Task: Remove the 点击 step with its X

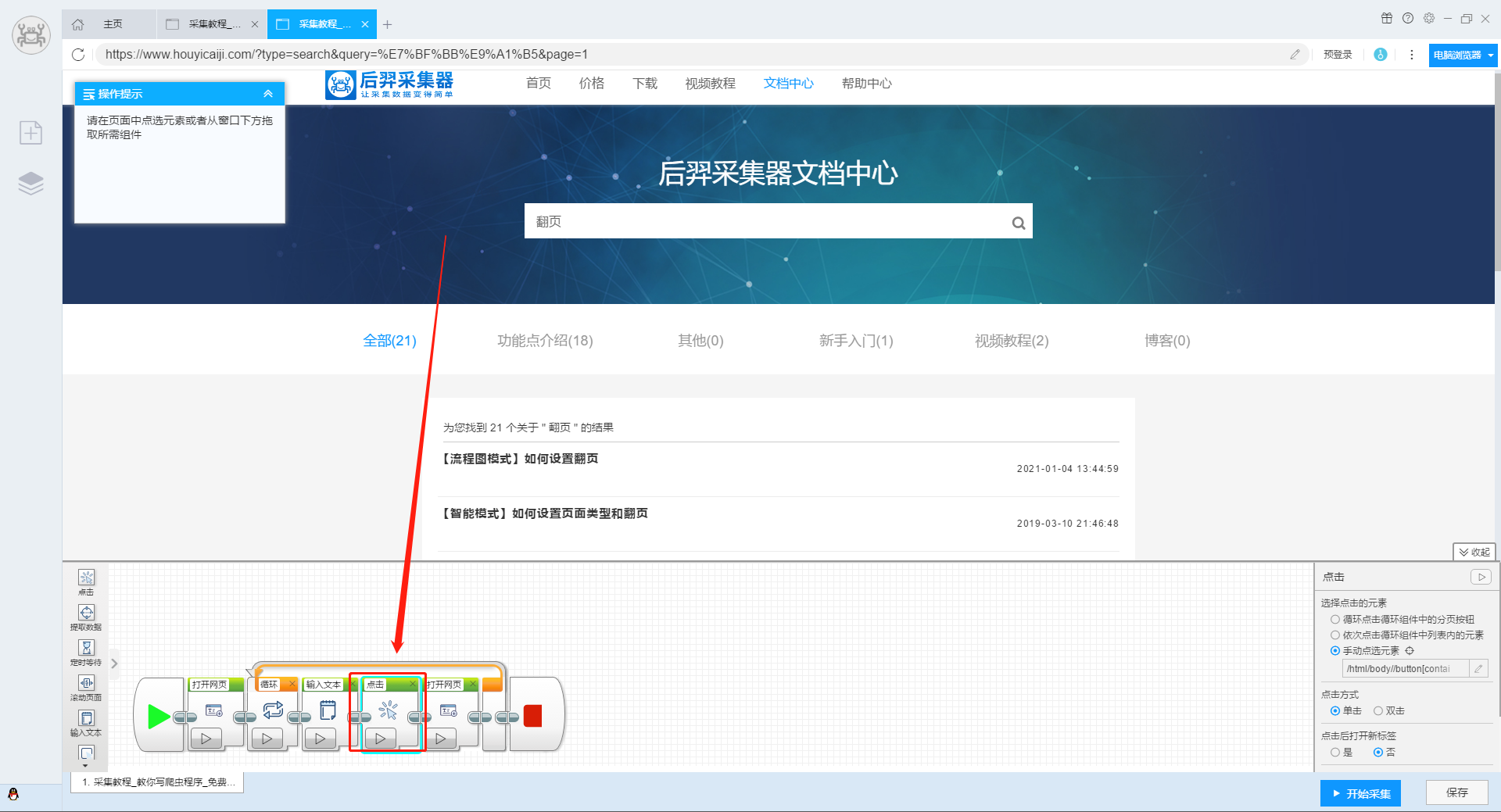Action: 413,684
